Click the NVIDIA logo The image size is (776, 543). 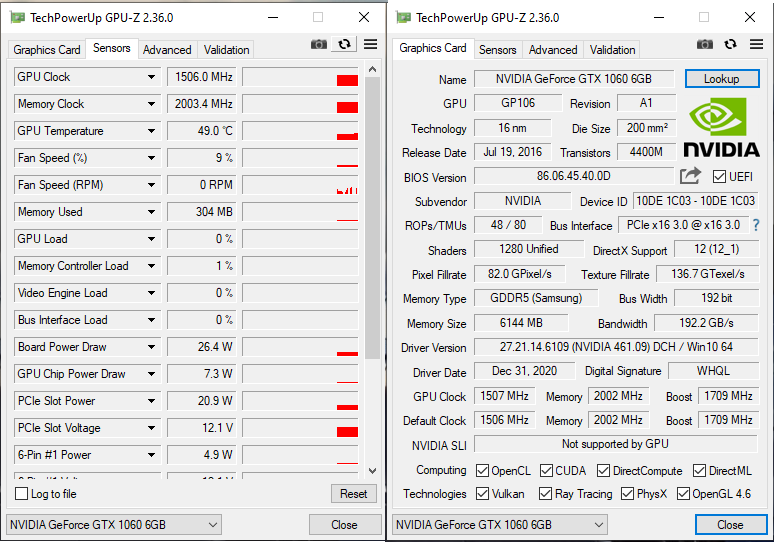point(722,127)
